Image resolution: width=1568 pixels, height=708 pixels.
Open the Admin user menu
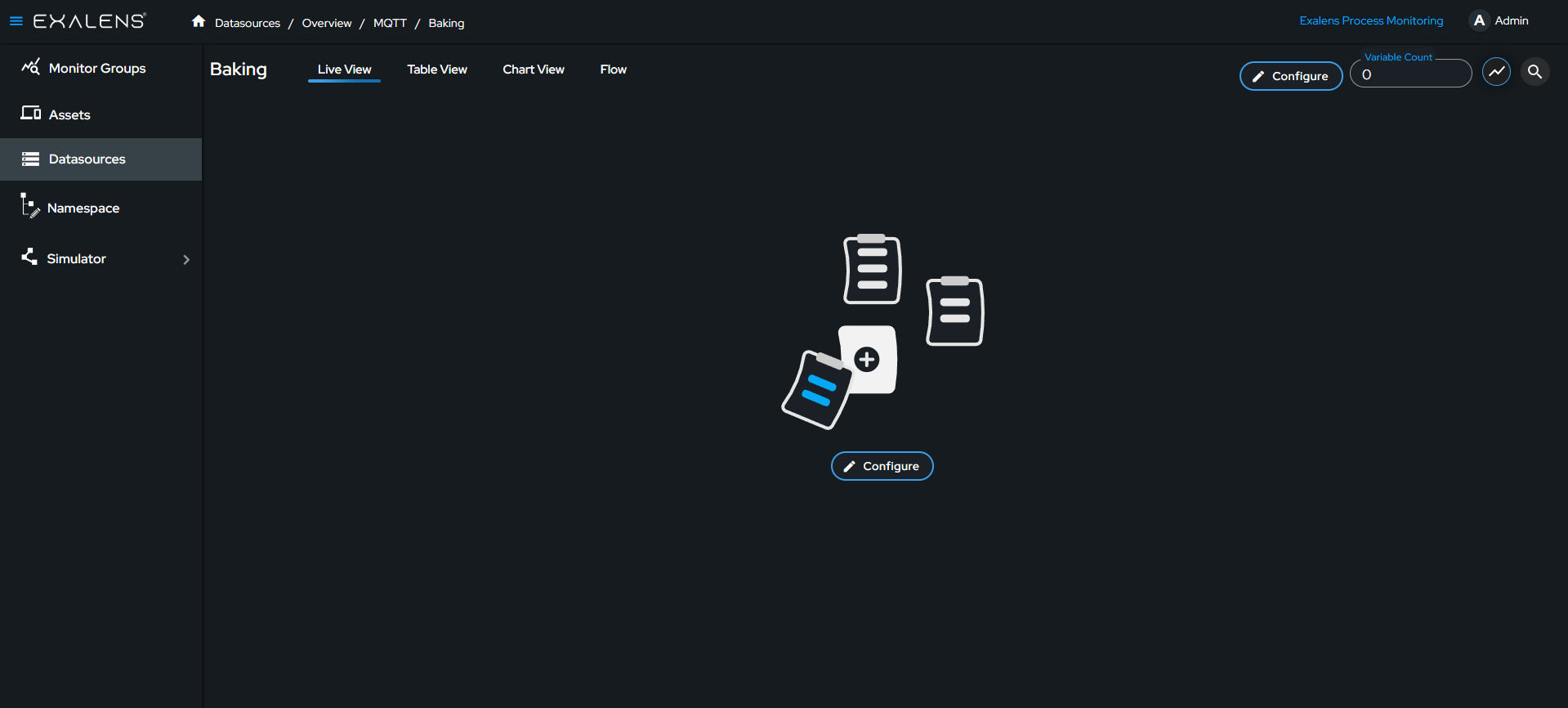coord(1511,20)
